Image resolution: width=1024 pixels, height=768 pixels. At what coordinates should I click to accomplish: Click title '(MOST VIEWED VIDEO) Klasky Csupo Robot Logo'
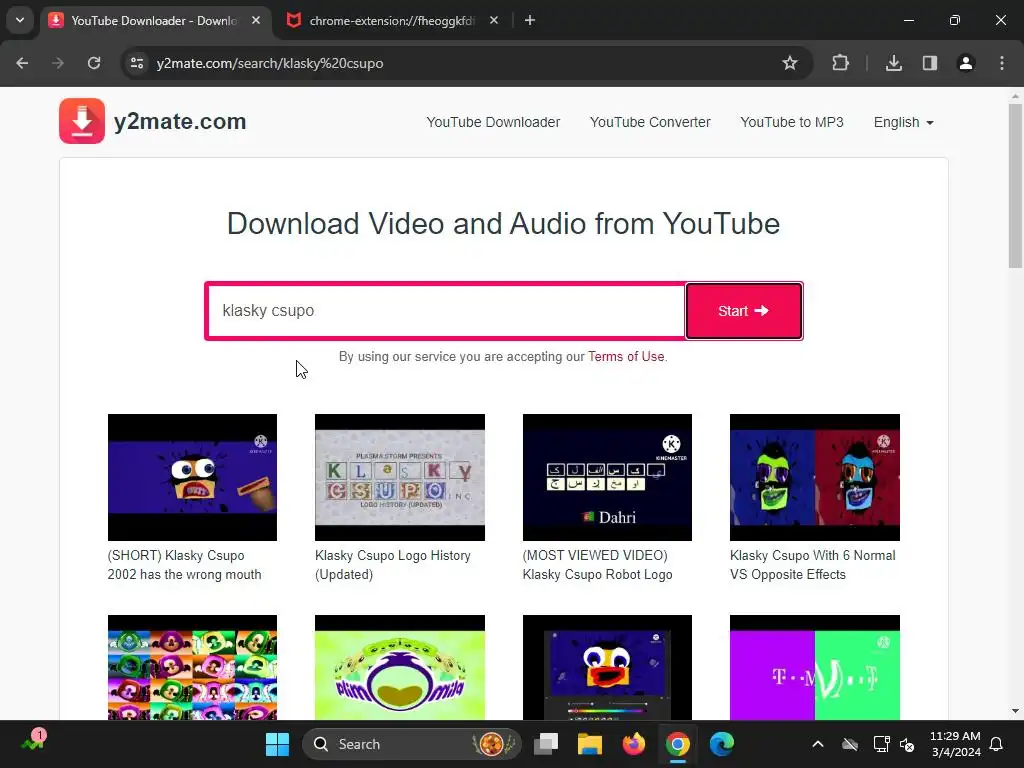click(598, 565)
